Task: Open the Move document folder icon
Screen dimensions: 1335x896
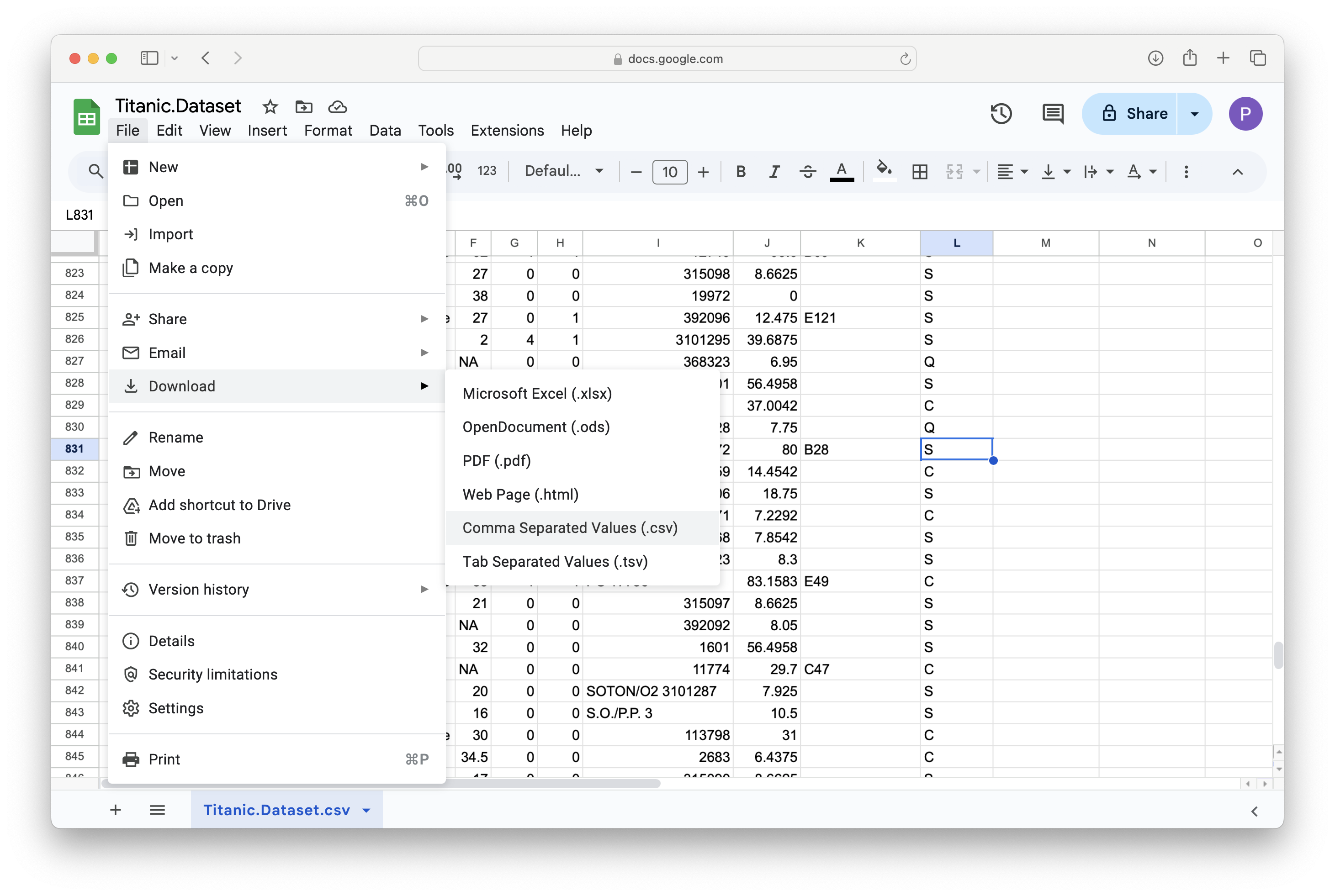Action: [x=303, y=107]
